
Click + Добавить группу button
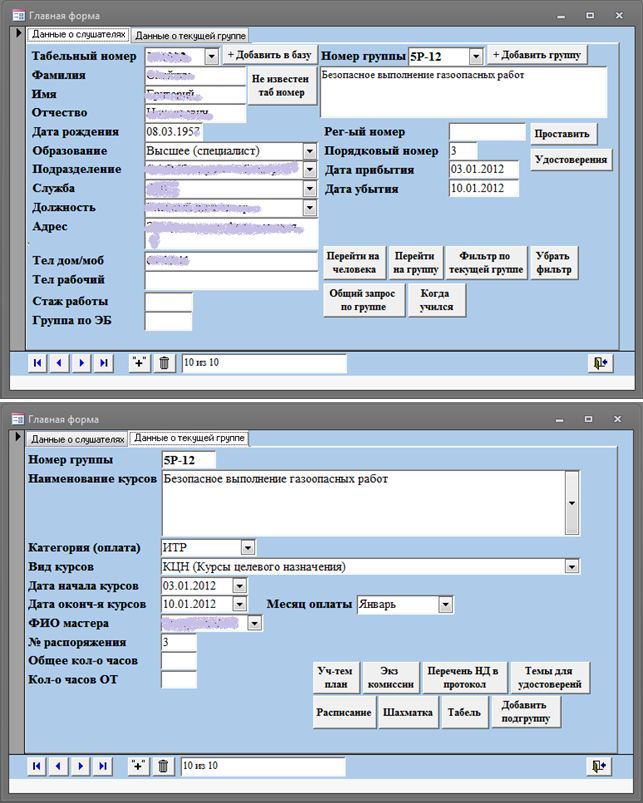click(x=537, y=55)
